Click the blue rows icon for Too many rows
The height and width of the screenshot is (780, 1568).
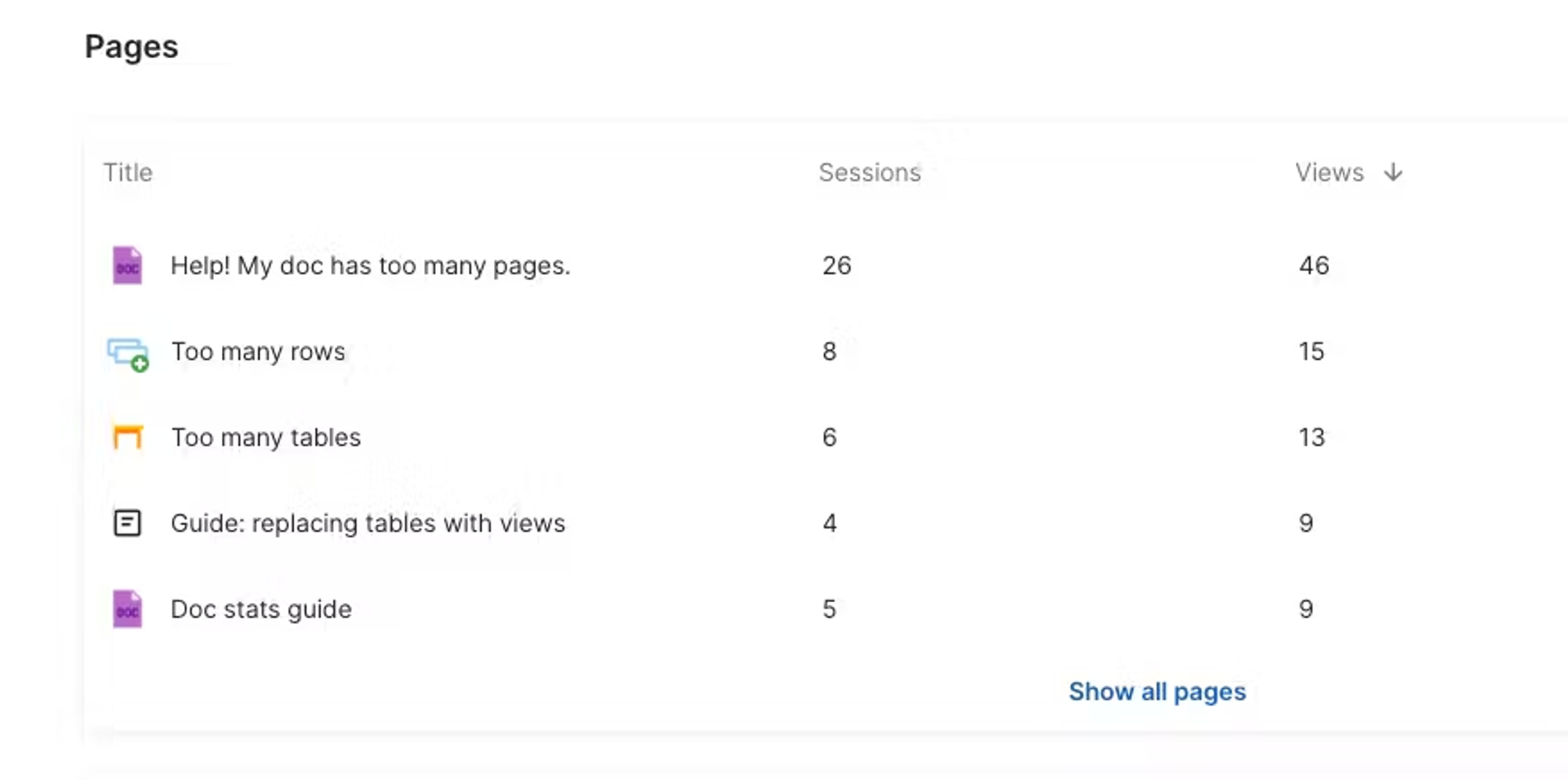128,354
